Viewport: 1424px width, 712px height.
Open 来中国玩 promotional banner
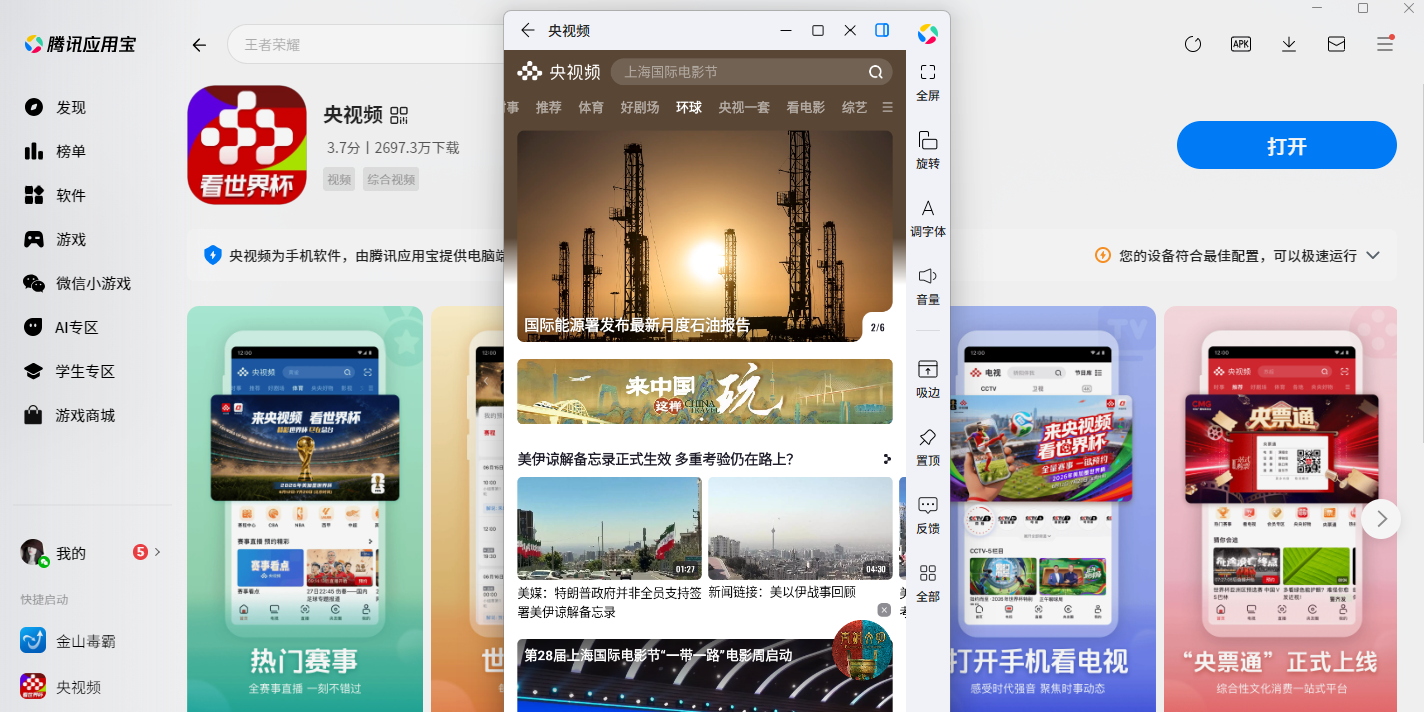coord(705,391)
